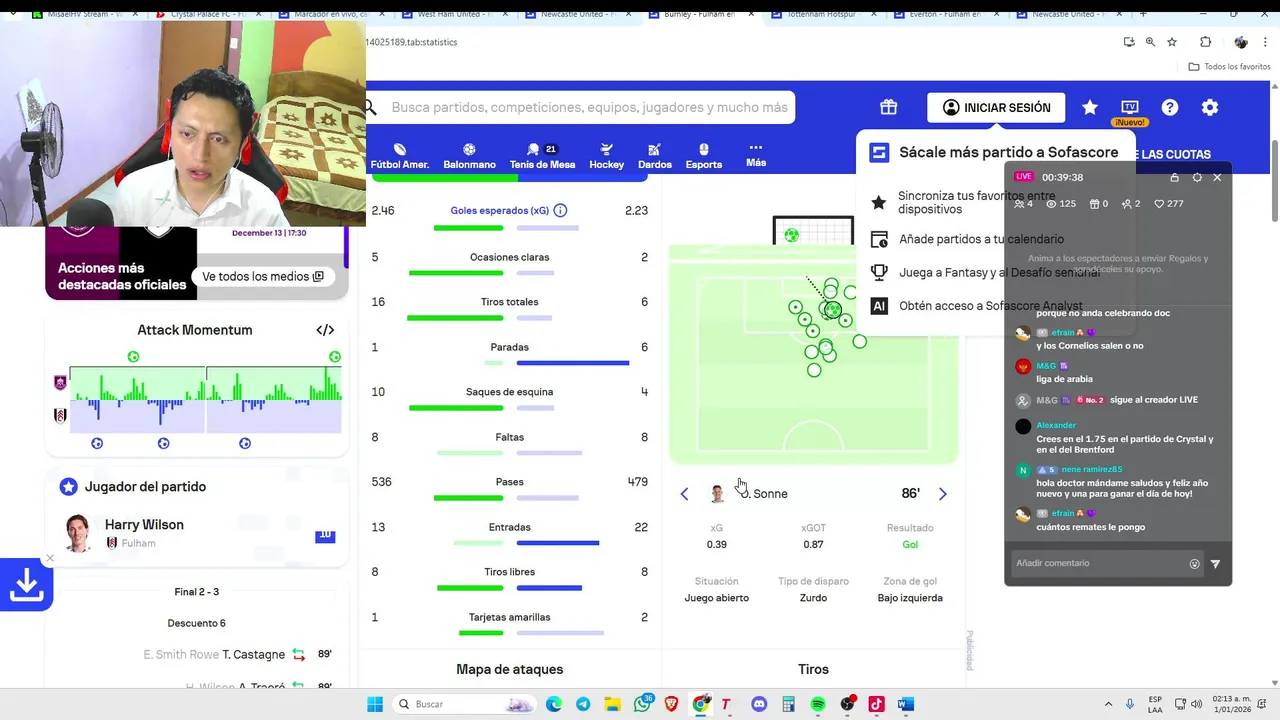The height and width of the screenshot is (720, 1280).
Task: Expand the Más sports menu
Action: [756, 155]
